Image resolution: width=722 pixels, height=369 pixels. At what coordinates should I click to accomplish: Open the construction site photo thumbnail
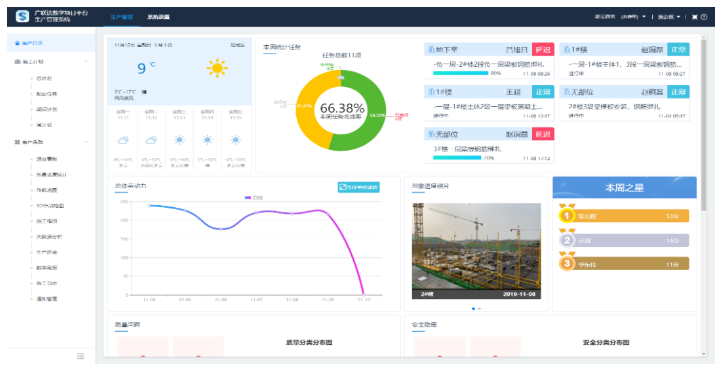(x=476, y=251)
